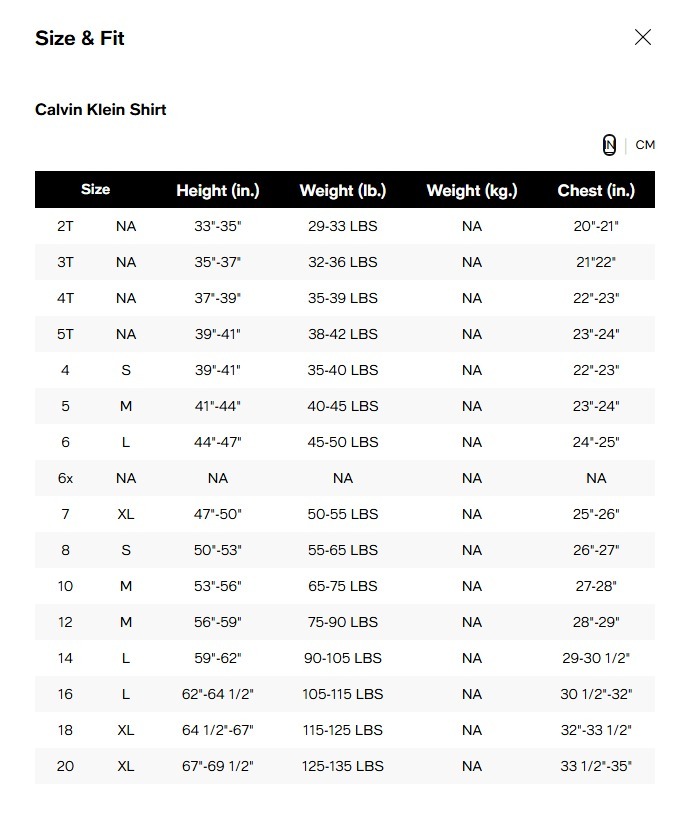Select the IN unit option
Screen dimensions: 686x823
(x=609, y=145)
